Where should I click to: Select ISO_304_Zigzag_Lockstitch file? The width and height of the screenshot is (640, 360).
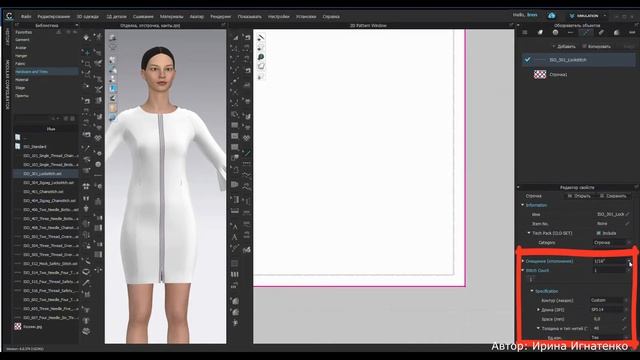[49, 183]
